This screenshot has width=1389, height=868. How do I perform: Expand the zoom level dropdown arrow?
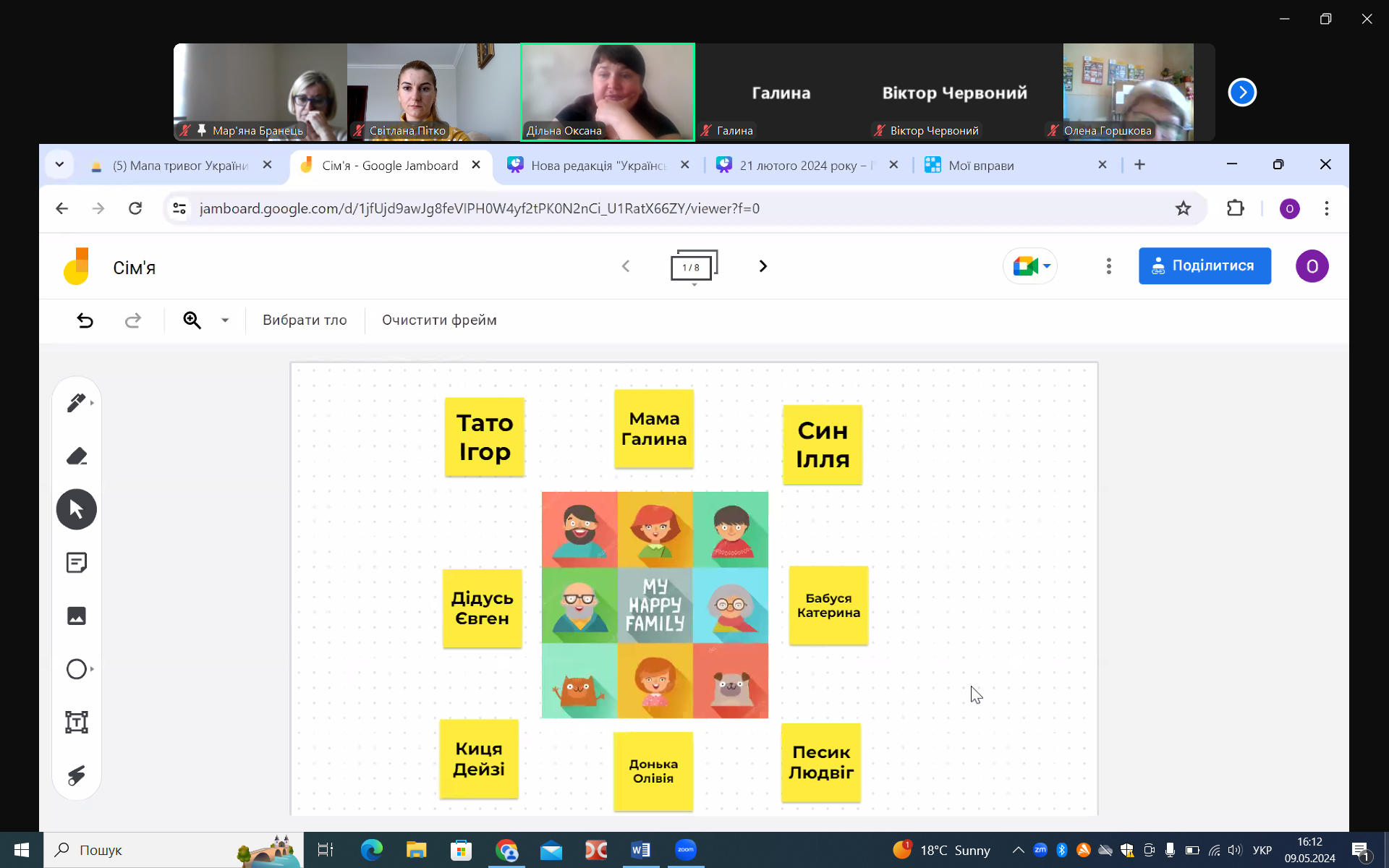point(225,320)
